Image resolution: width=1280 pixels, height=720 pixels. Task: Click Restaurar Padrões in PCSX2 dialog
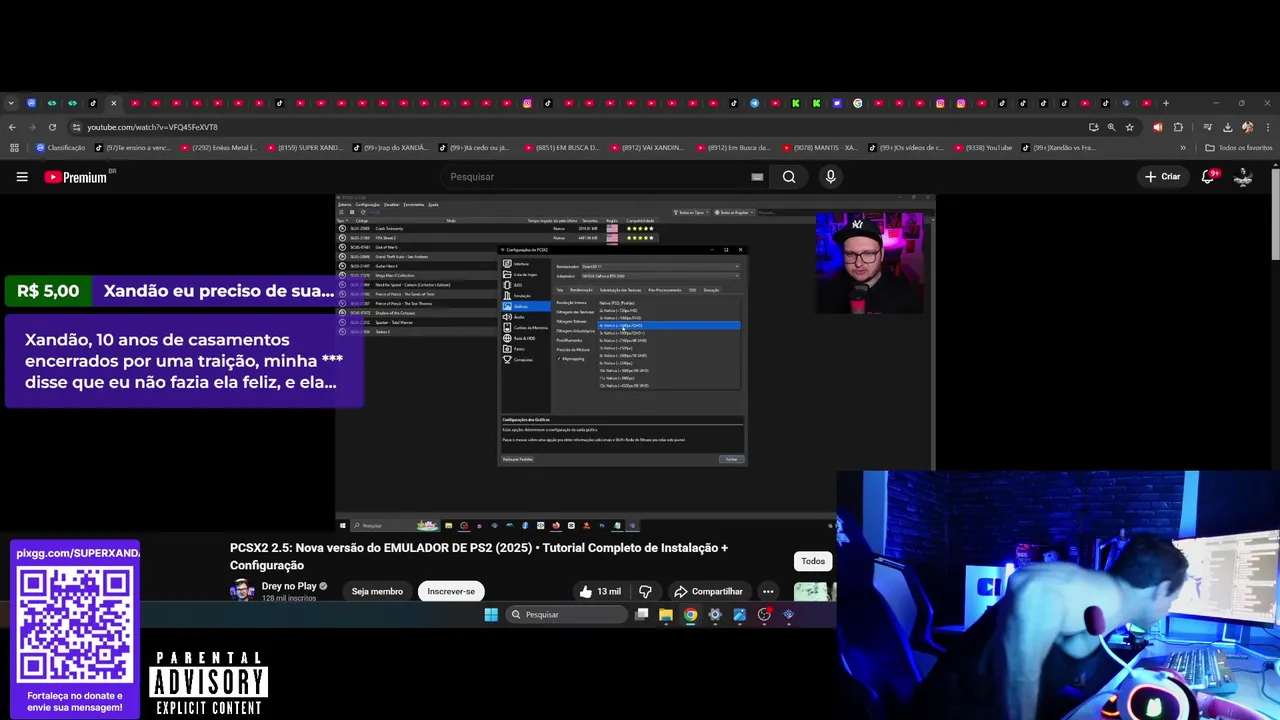coord(518,459)
